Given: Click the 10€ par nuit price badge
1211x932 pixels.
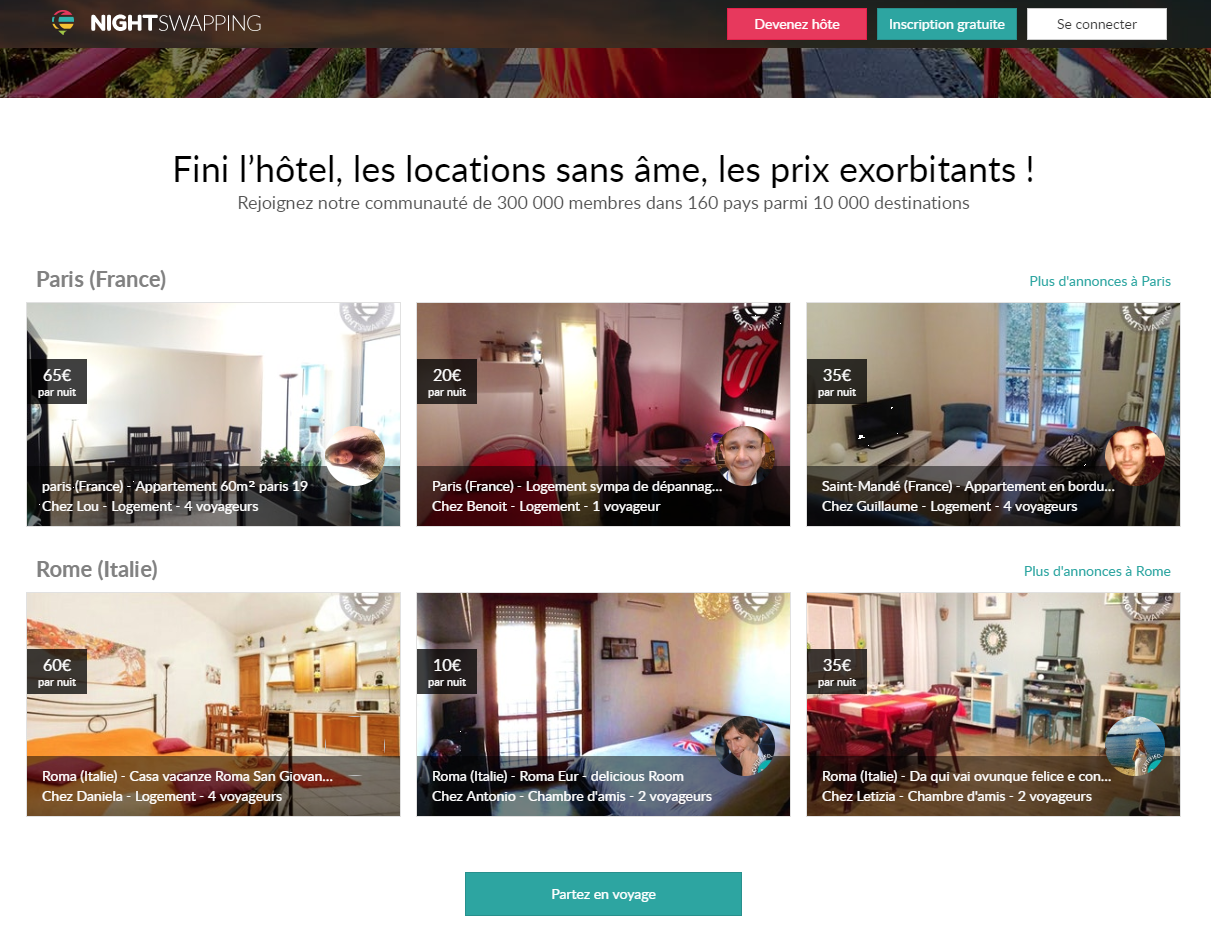Looking at the screenshot, I should (447, 671).
